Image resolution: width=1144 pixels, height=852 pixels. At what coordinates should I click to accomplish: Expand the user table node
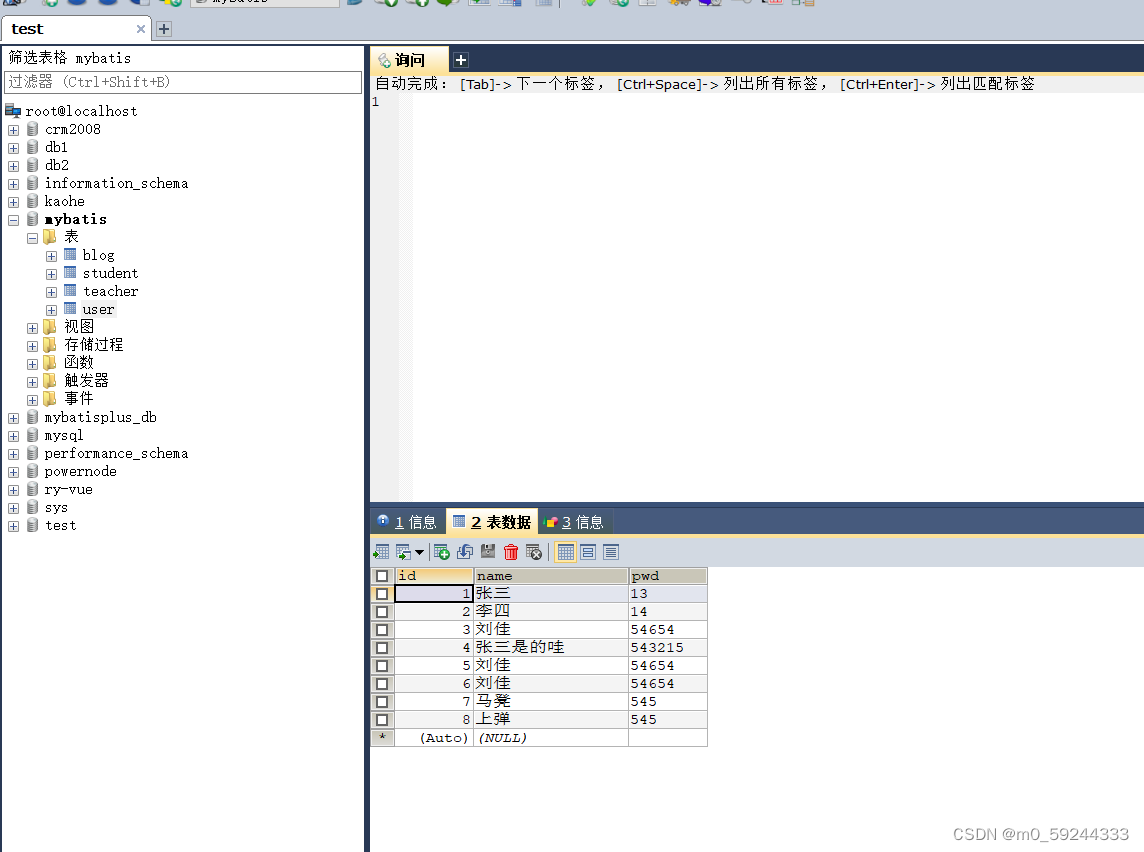click(x=51, y=310)
